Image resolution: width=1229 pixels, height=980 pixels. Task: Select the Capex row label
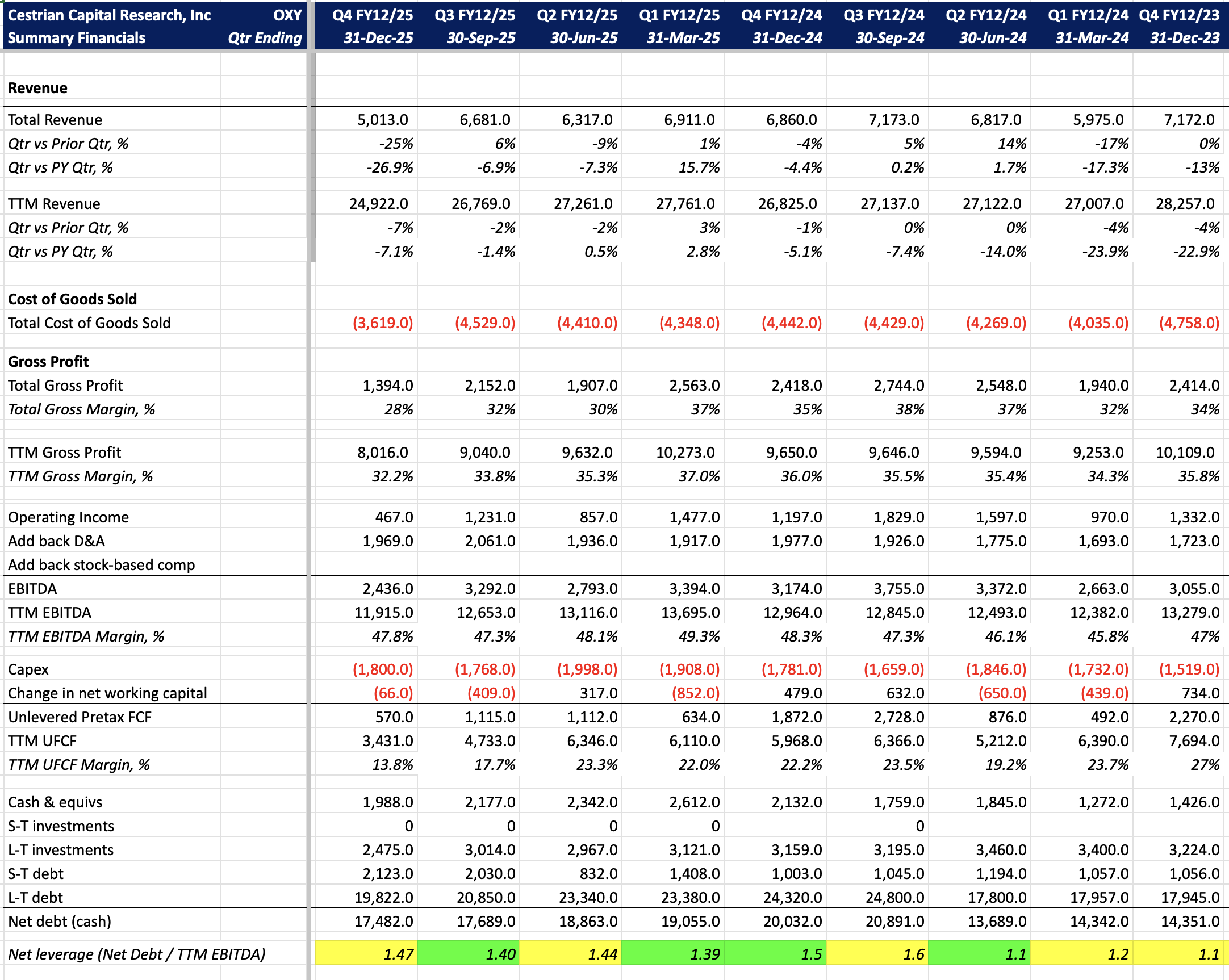point(28,669)
